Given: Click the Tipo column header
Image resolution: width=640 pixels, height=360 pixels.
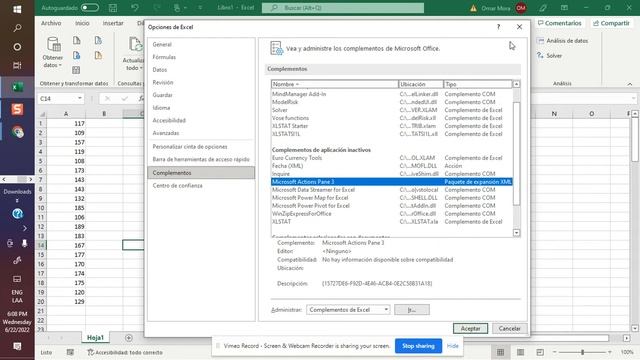Looking at the screenshot, I should coord(478,84).
